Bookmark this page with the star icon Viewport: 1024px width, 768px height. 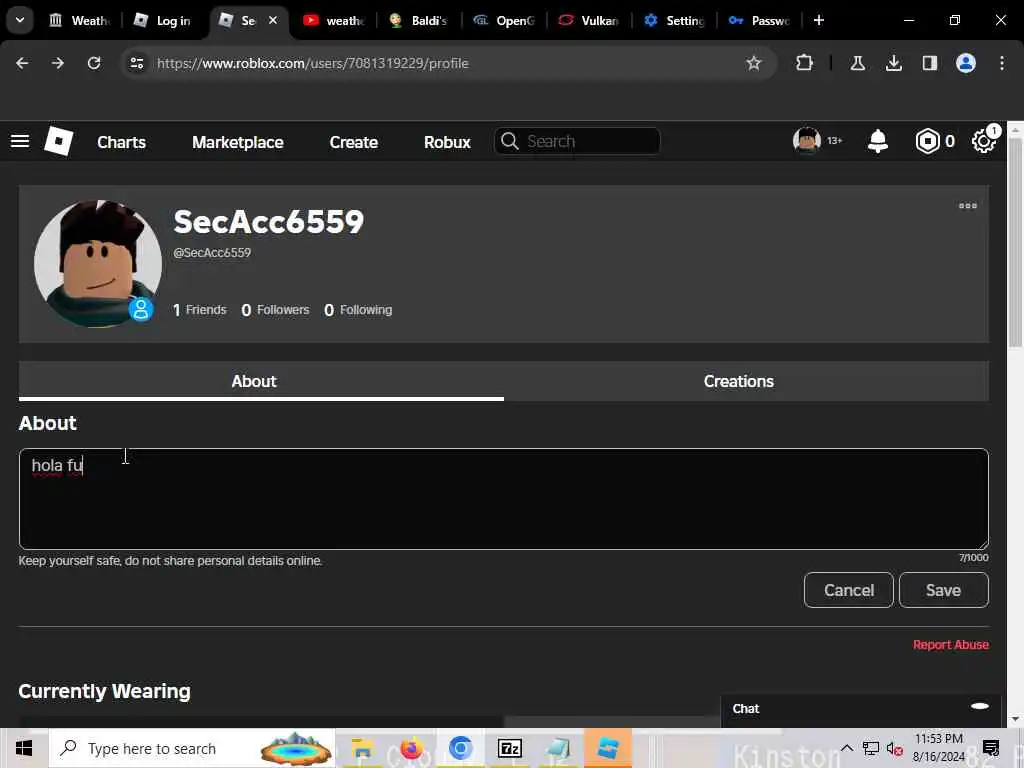point(754,63)
